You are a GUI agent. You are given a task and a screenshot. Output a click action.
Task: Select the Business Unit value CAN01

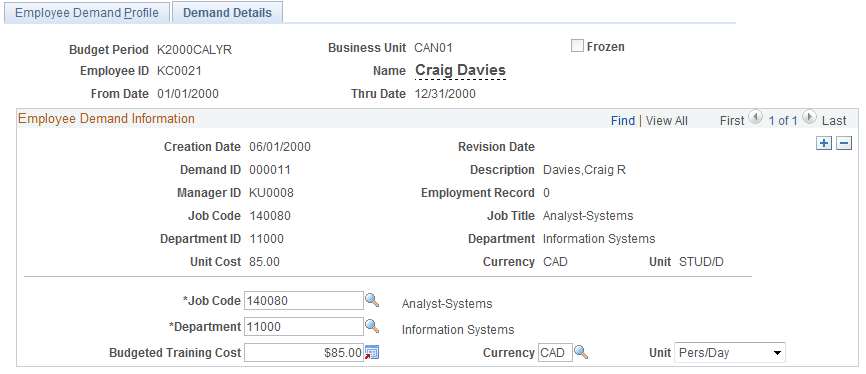pyautogui.click(x=434, y=48)
